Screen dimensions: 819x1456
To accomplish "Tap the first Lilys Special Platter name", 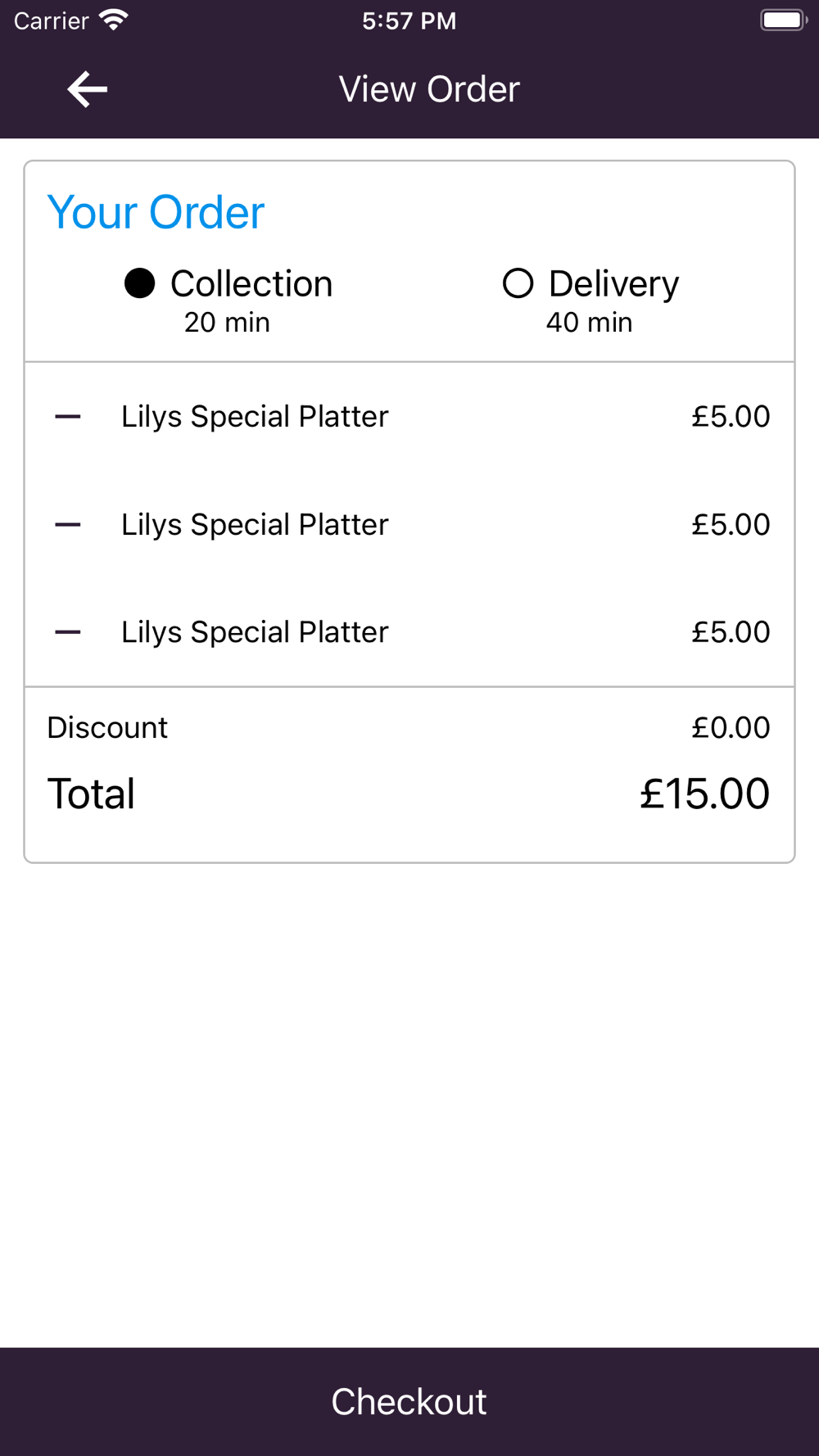I will [x=255, y=417].
